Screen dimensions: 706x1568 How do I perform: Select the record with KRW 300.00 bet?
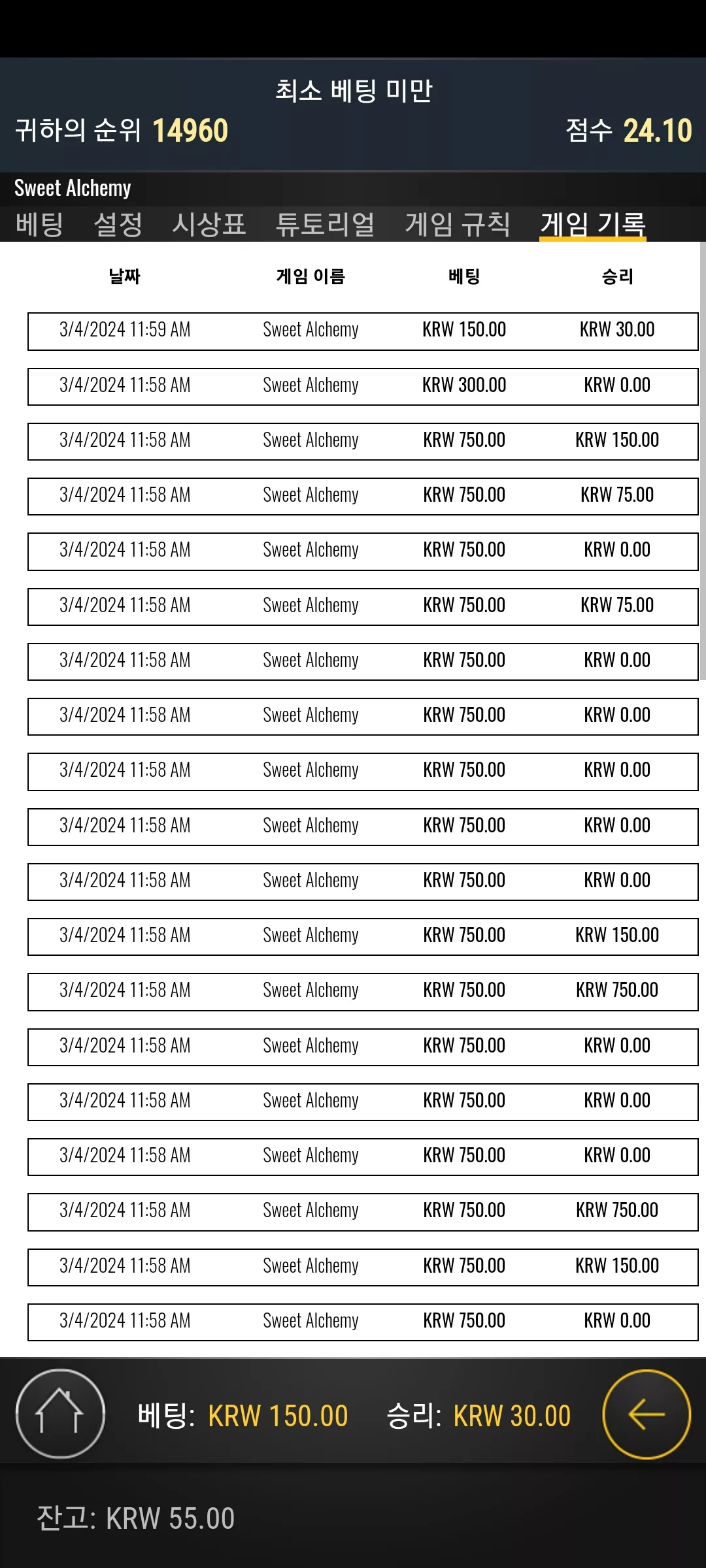tap(363, 386)
